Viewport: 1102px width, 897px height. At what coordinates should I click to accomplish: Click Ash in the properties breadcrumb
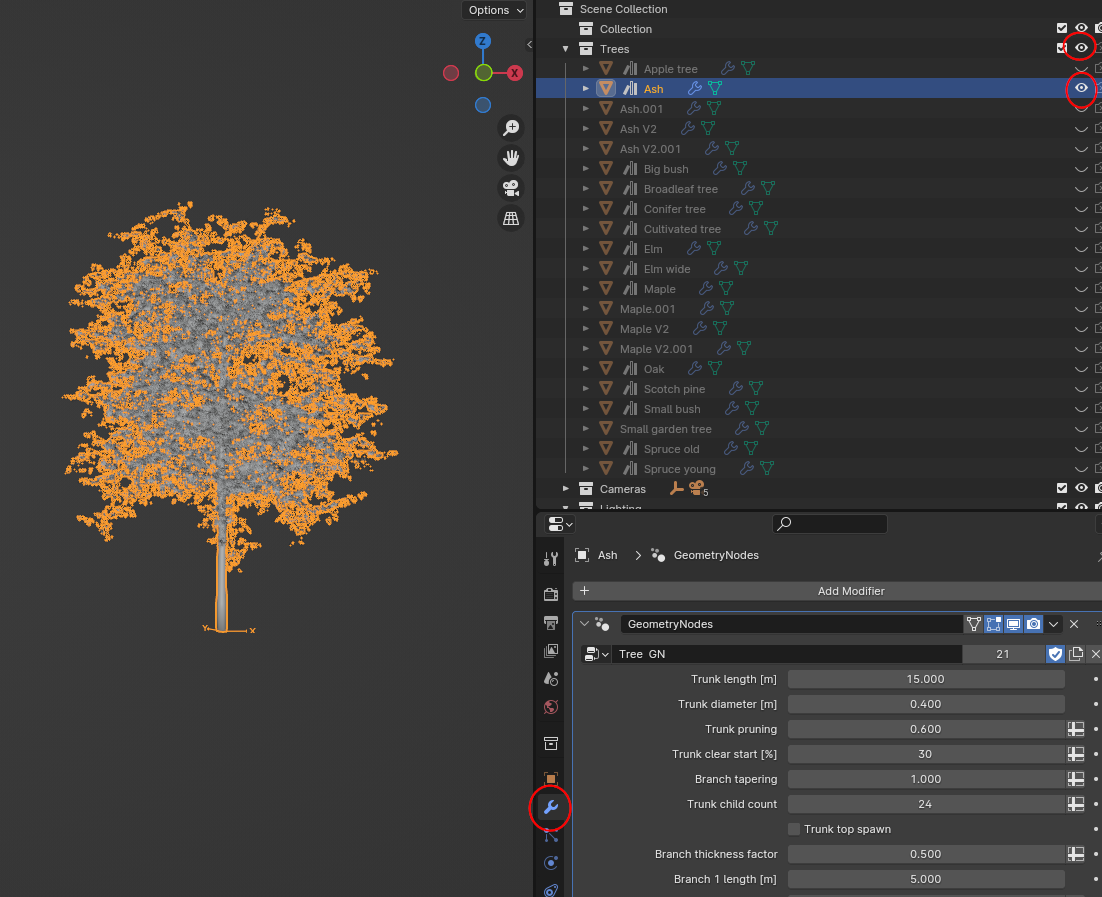tap(607, 555)
